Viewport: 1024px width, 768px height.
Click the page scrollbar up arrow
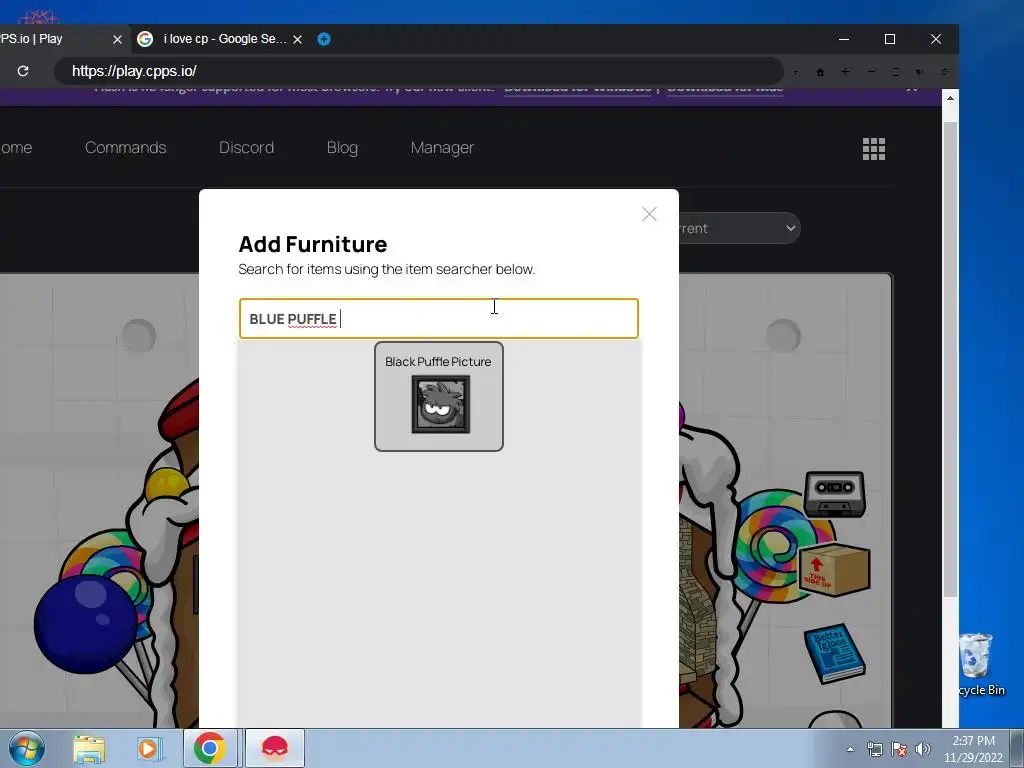(x=950, y=98)
